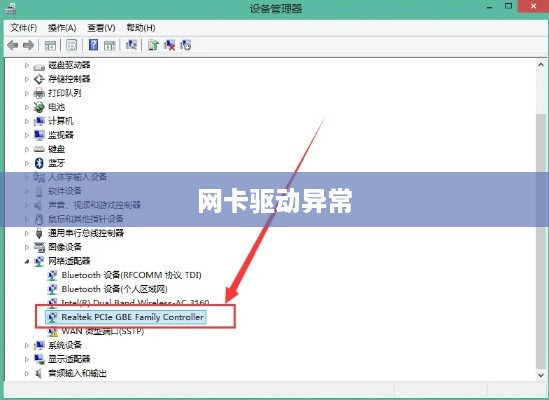Viewport: 549px width, 400px height.
Task: Expand the 显示适配器 node arrow
Action: coord(27,359)
